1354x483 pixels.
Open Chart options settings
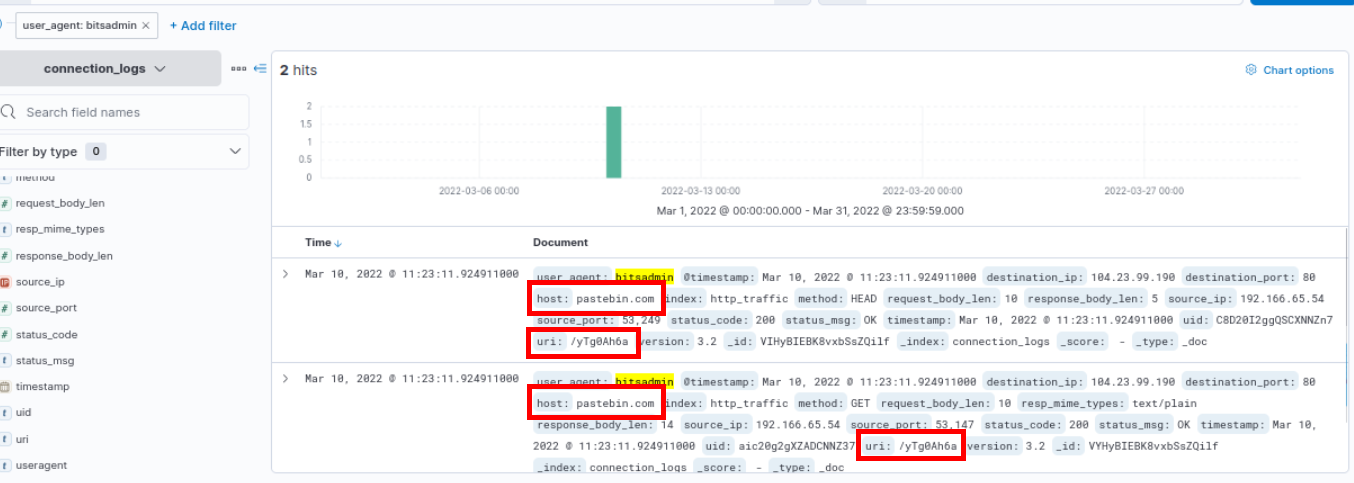click(x=1289, y=70)
